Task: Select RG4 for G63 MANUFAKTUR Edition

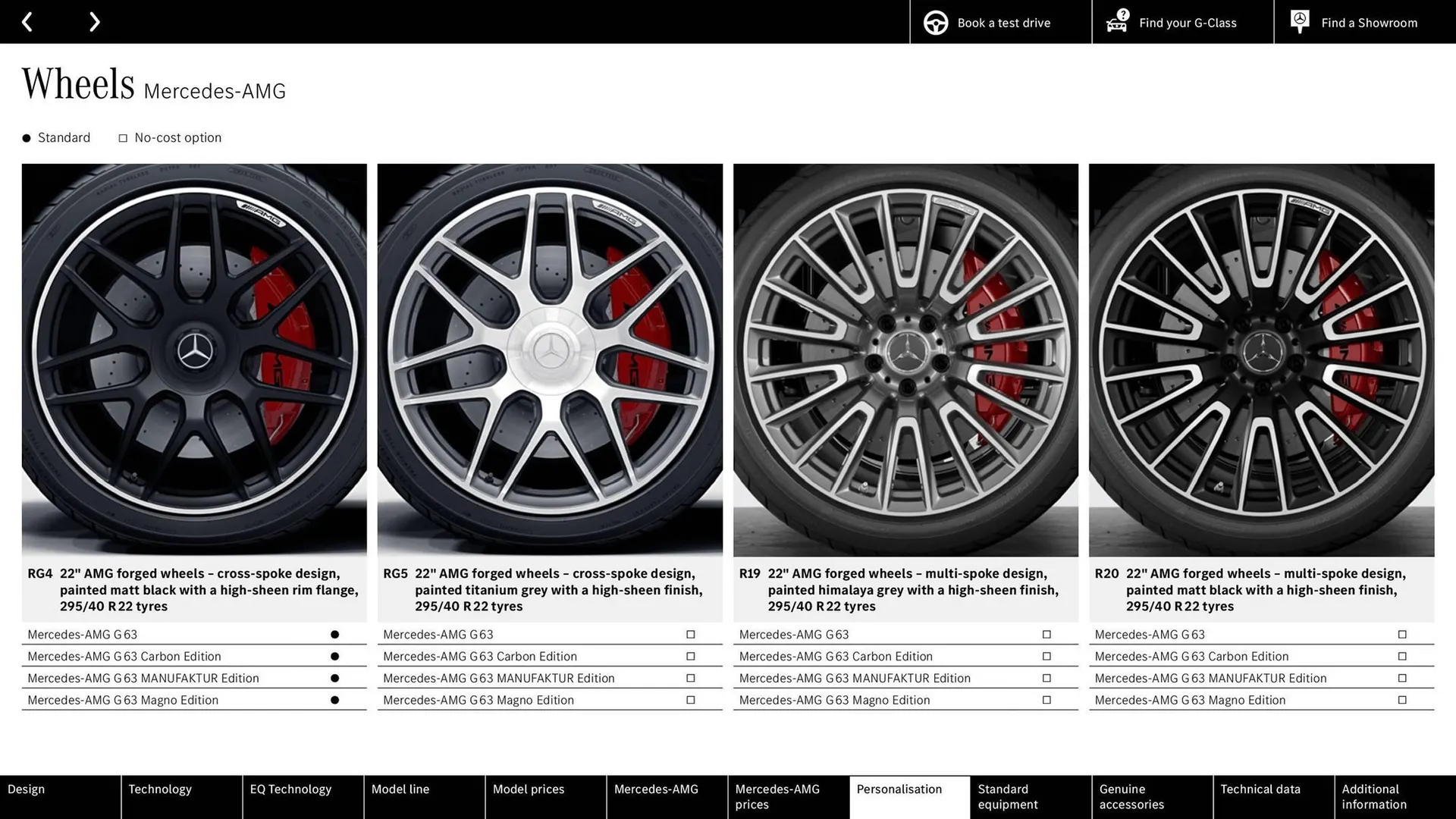Action: tap(335, 678)
